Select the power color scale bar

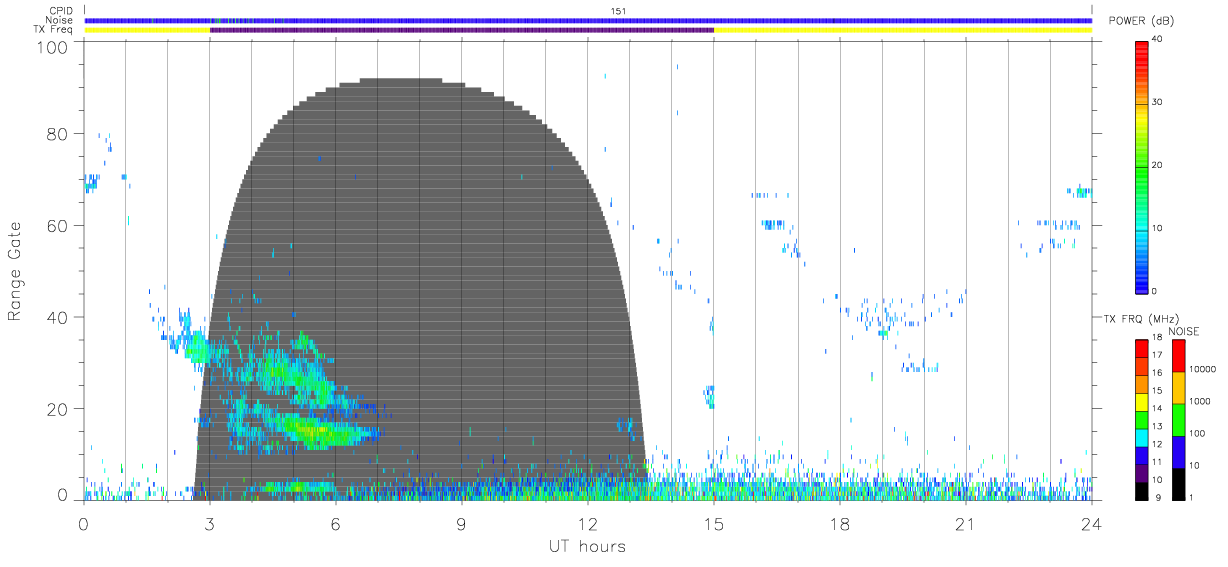[x=1141, y=167]
